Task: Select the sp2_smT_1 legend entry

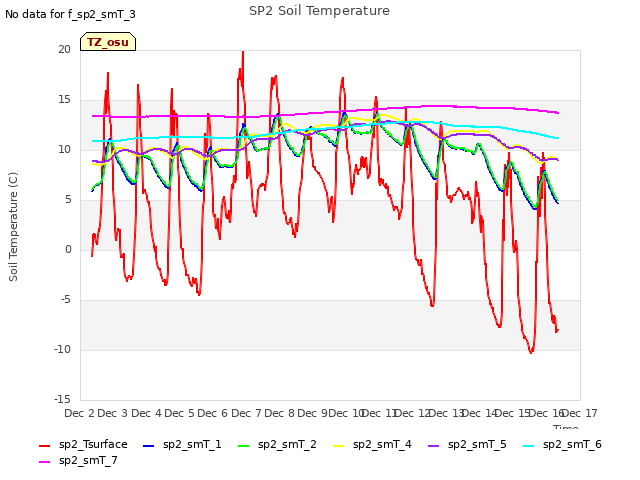Action: 182,444
